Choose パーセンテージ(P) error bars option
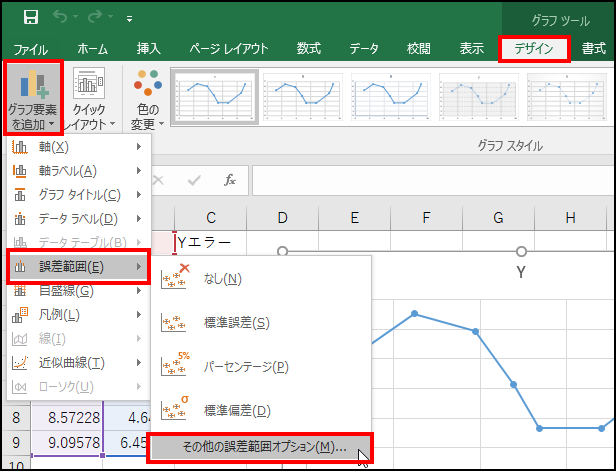 click(261, 367)
